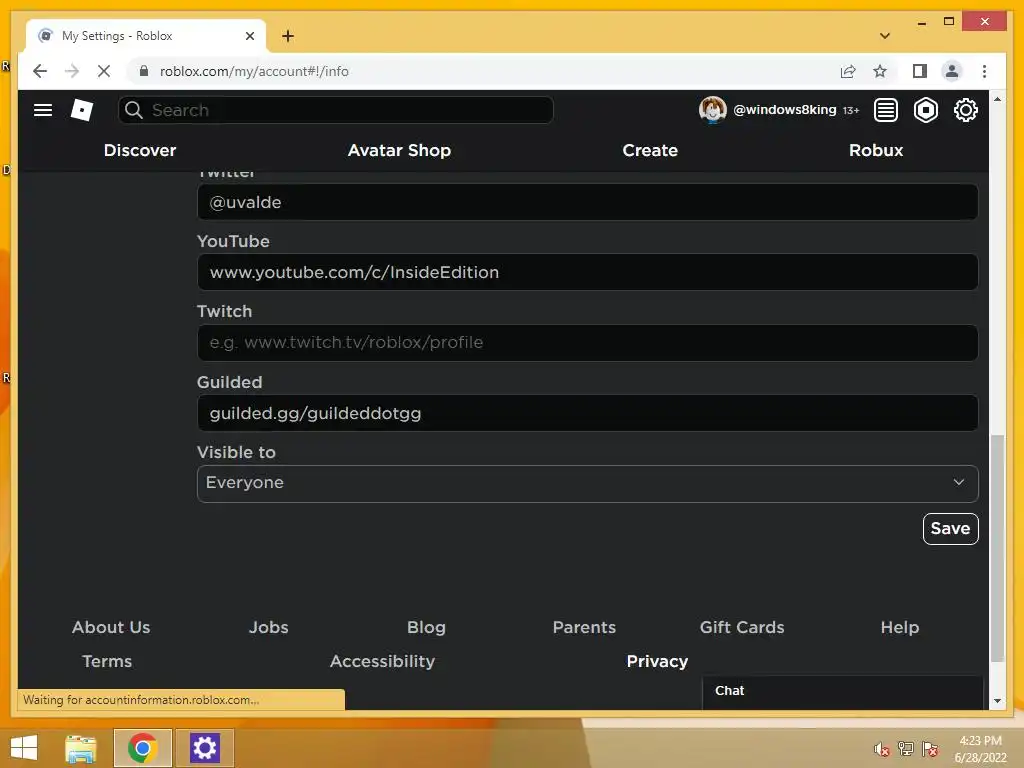Edit the Guilded link field
Viewport: 1024px width, 768px height.
click(587, 413)
